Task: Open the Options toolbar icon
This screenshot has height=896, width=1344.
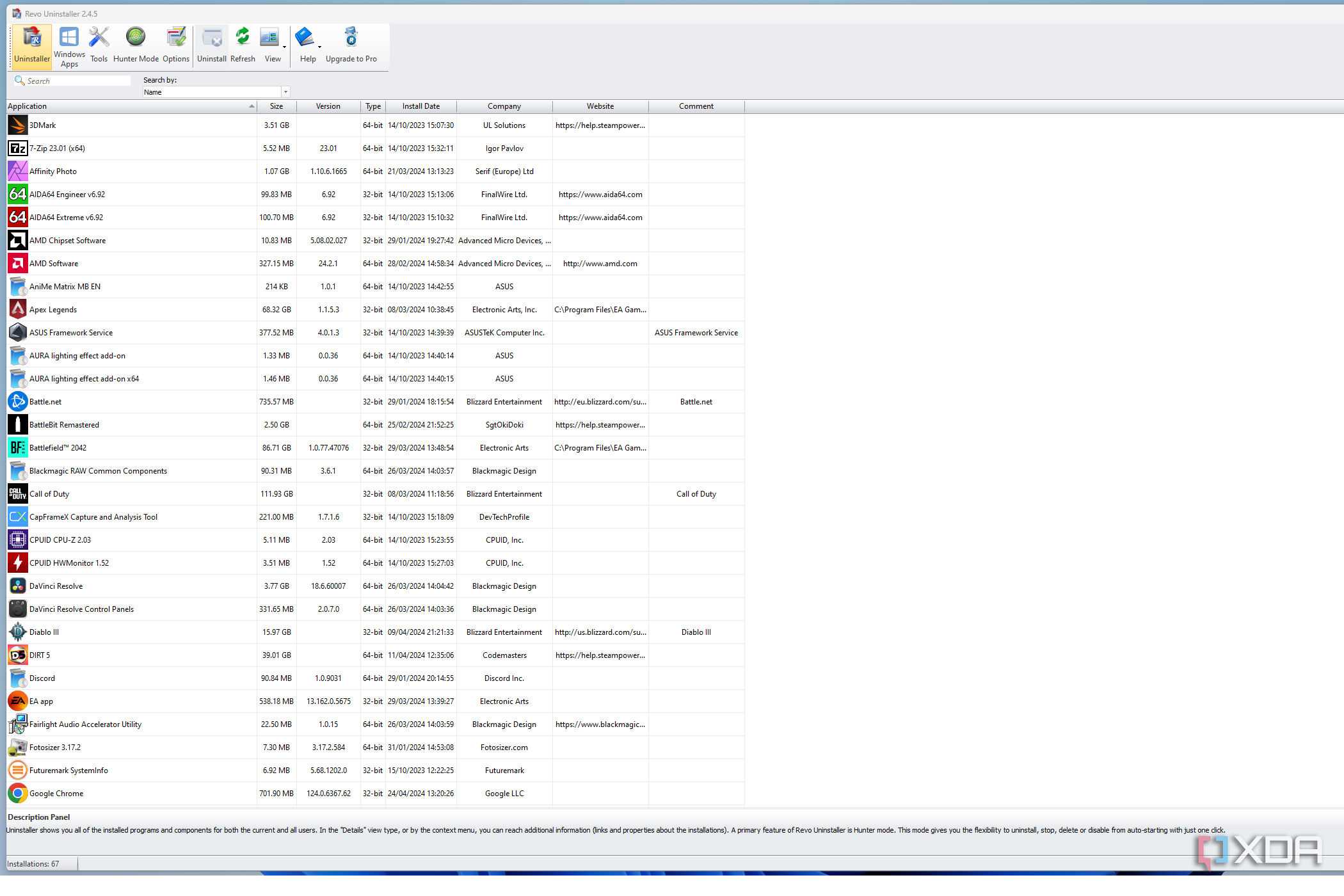Action: point(176,46)
